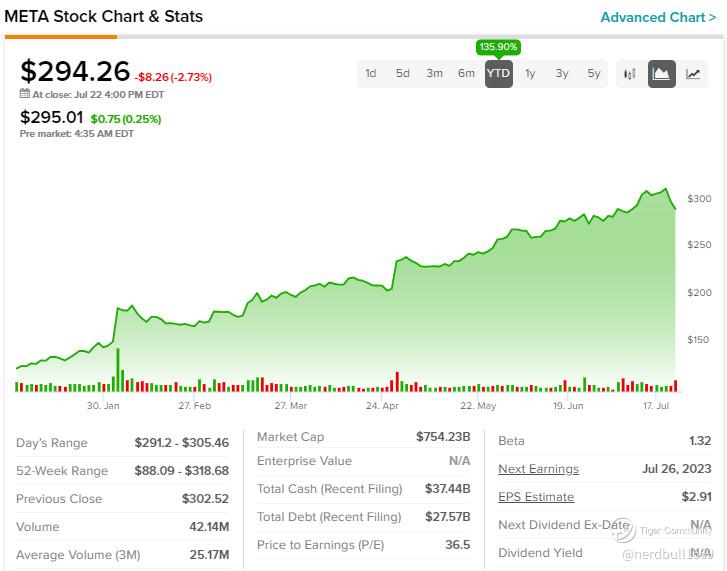Select the 5d time range
Image resolution: width=727 pixels, height=571 pixels.
click(402, 74)
